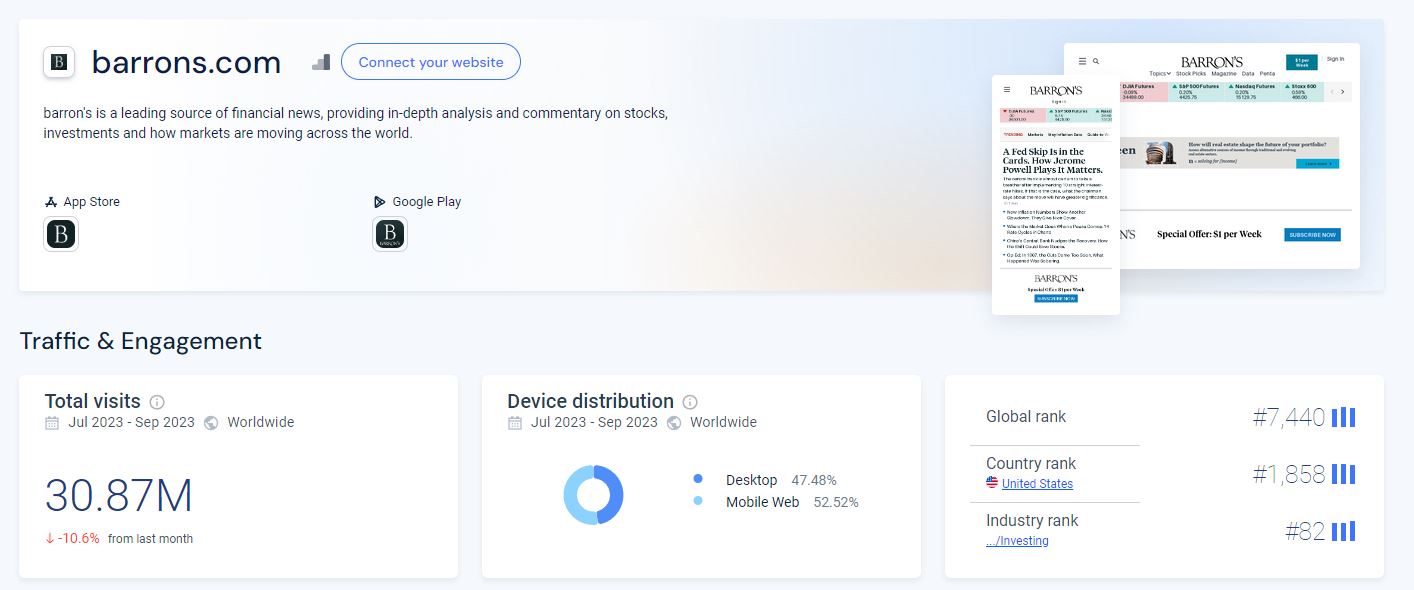
Task: Click calendar icon under Device distribution
Action: 515,423
